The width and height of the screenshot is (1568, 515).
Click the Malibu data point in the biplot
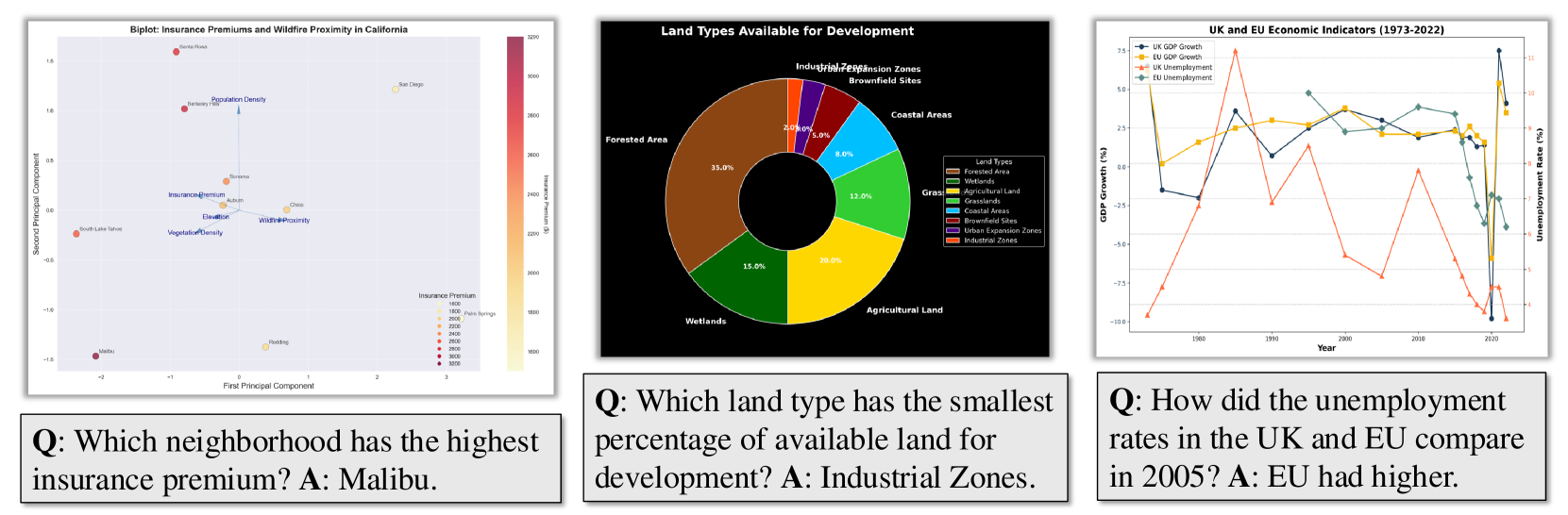(x=95, y=356)
